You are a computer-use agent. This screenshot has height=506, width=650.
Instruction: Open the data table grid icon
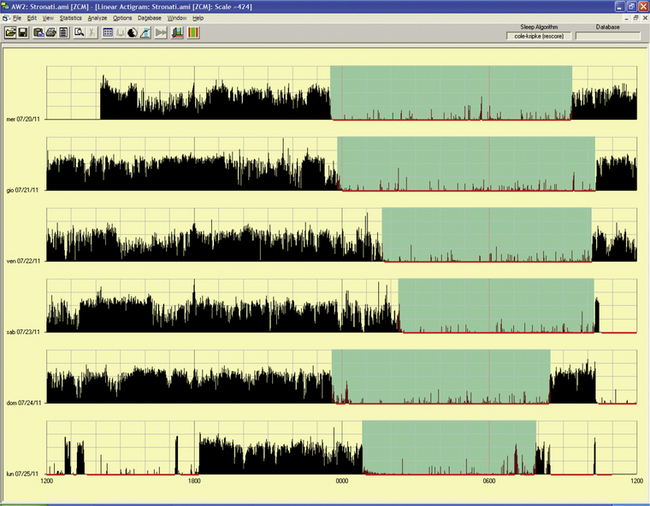(x=108, y=33)
